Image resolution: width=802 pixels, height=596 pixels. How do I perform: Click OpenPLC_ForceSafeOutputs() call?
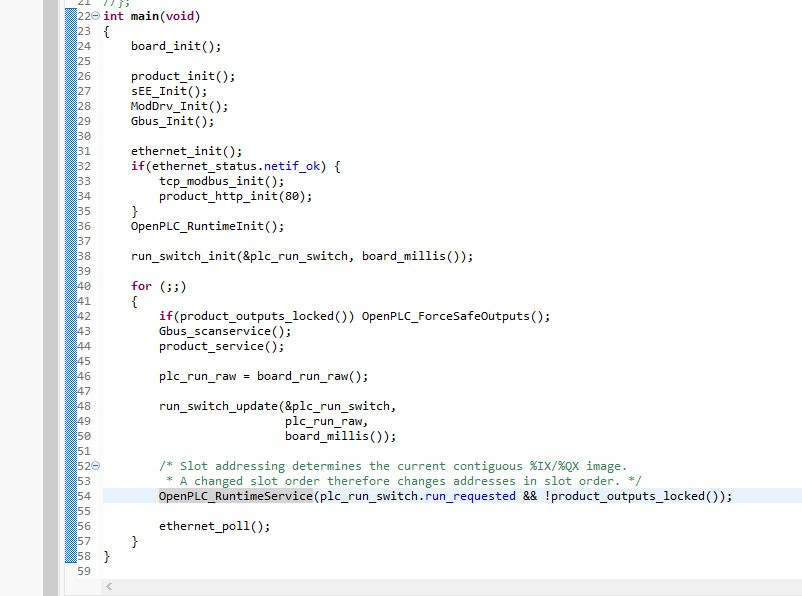click(456, 316)
